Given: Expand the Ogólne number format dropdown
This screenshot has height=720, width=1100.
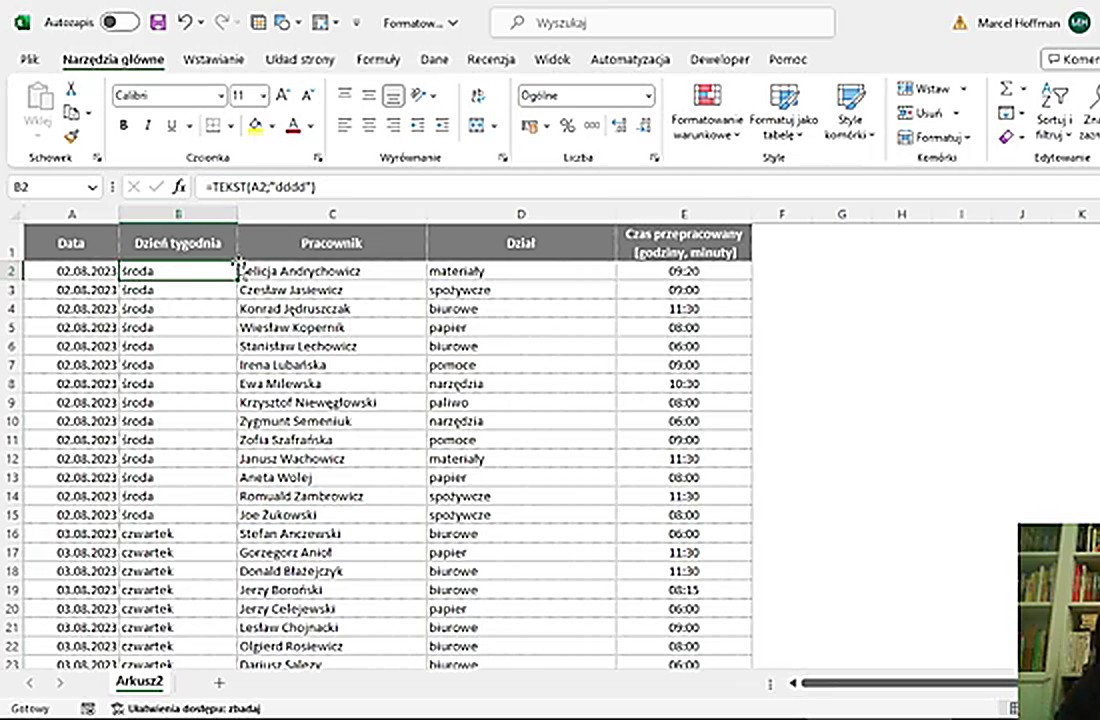Looking at the screenshot, I should (x=648, y=96).
